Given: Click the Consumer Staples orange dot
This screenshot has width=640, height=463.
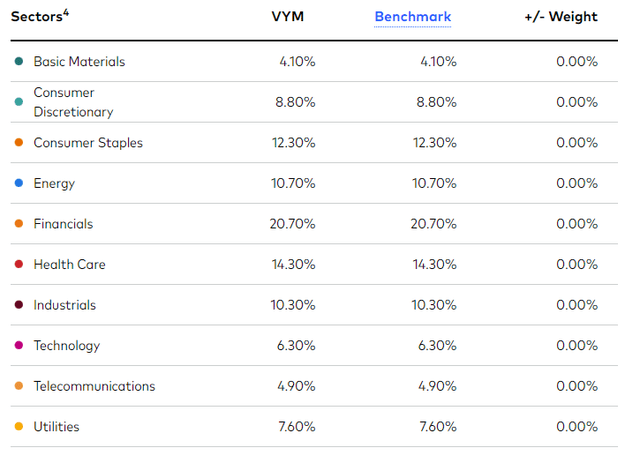Looking at the screenshot, I should [x=19, y=142].
